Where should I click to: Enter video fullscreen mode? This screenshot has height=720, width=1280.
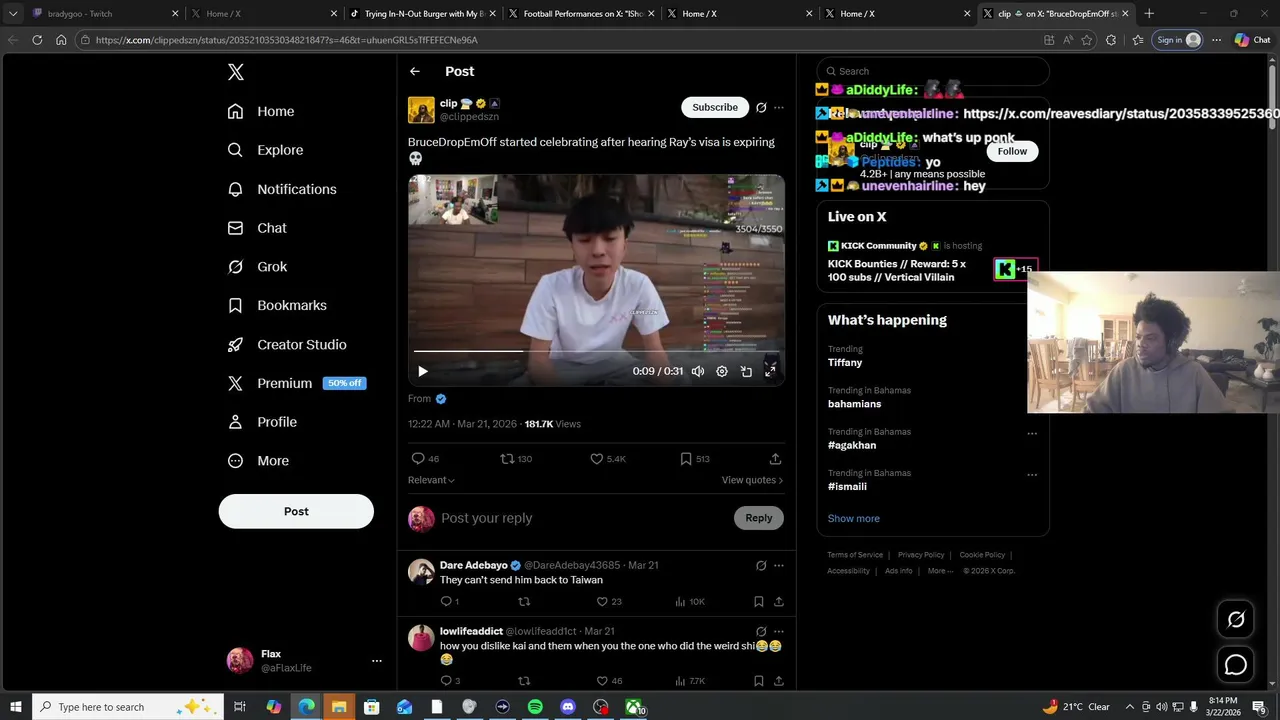pyautogui.click(x=770, y=371)
